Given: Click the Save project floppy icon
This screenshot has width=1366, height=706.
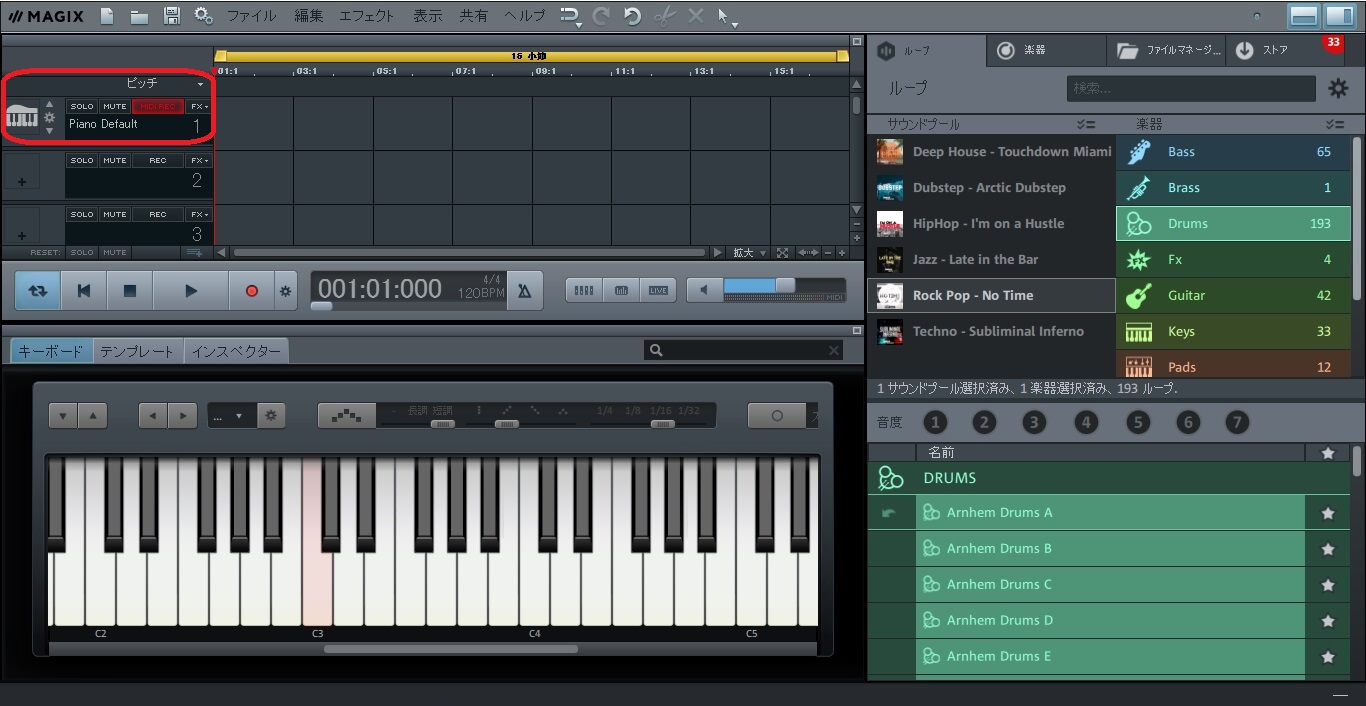Looking at the screenshot, I should (172, 16).
